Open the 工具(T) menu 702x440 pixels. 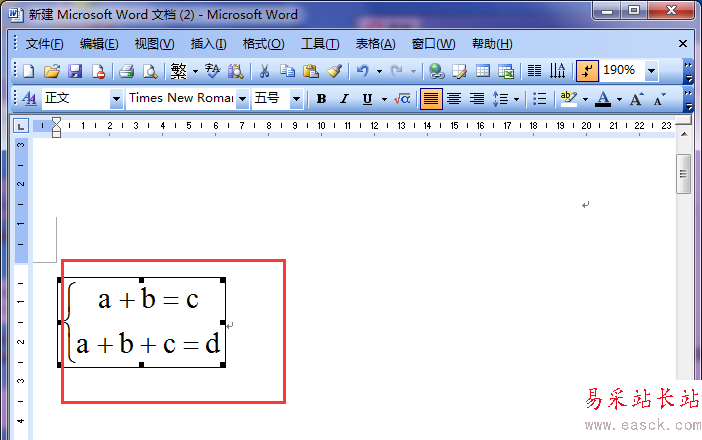pyautogui.click(x=320, y=44)
